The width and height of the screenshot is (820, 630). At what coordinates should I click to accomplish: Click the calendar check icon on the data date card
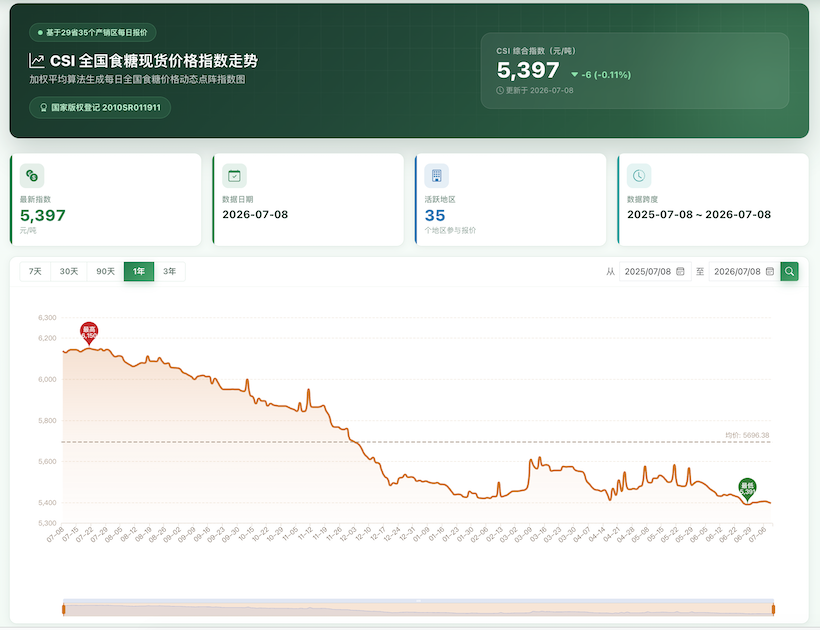tap(234, 176)
